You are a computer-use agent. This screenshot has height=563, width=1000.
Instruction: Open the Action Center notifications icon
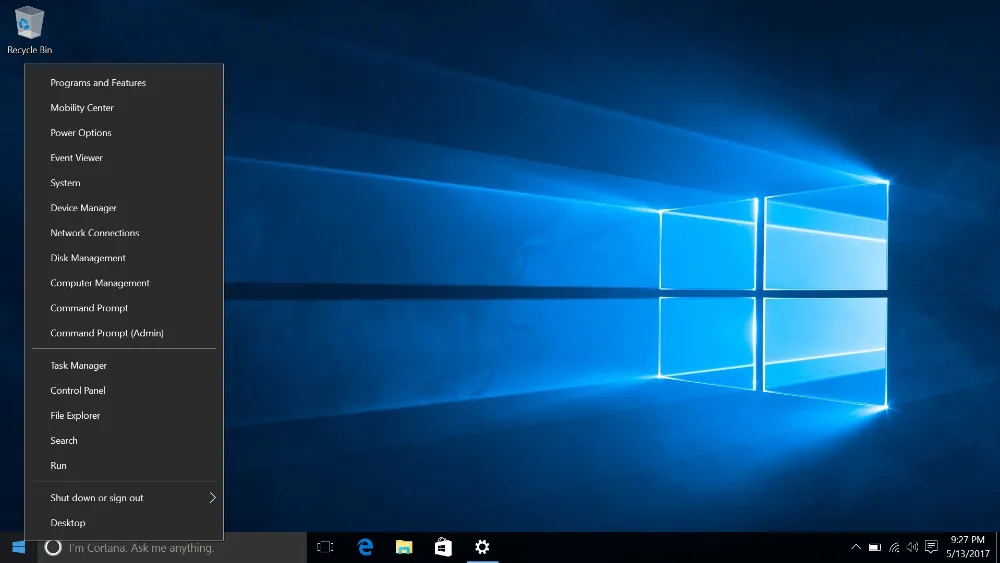(x=931, y=547)
